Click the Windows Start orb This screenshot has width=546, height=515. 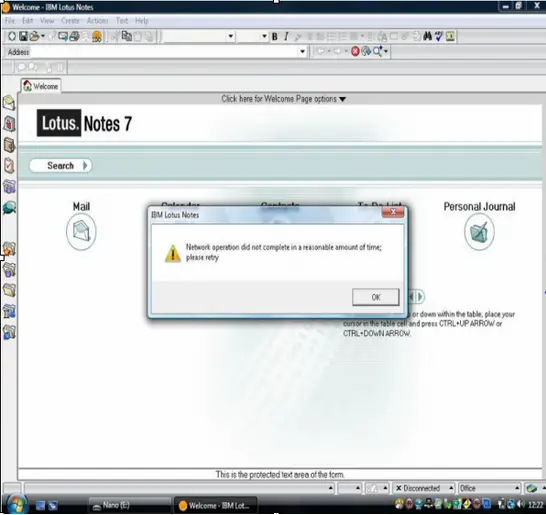(x=16, y=505)
